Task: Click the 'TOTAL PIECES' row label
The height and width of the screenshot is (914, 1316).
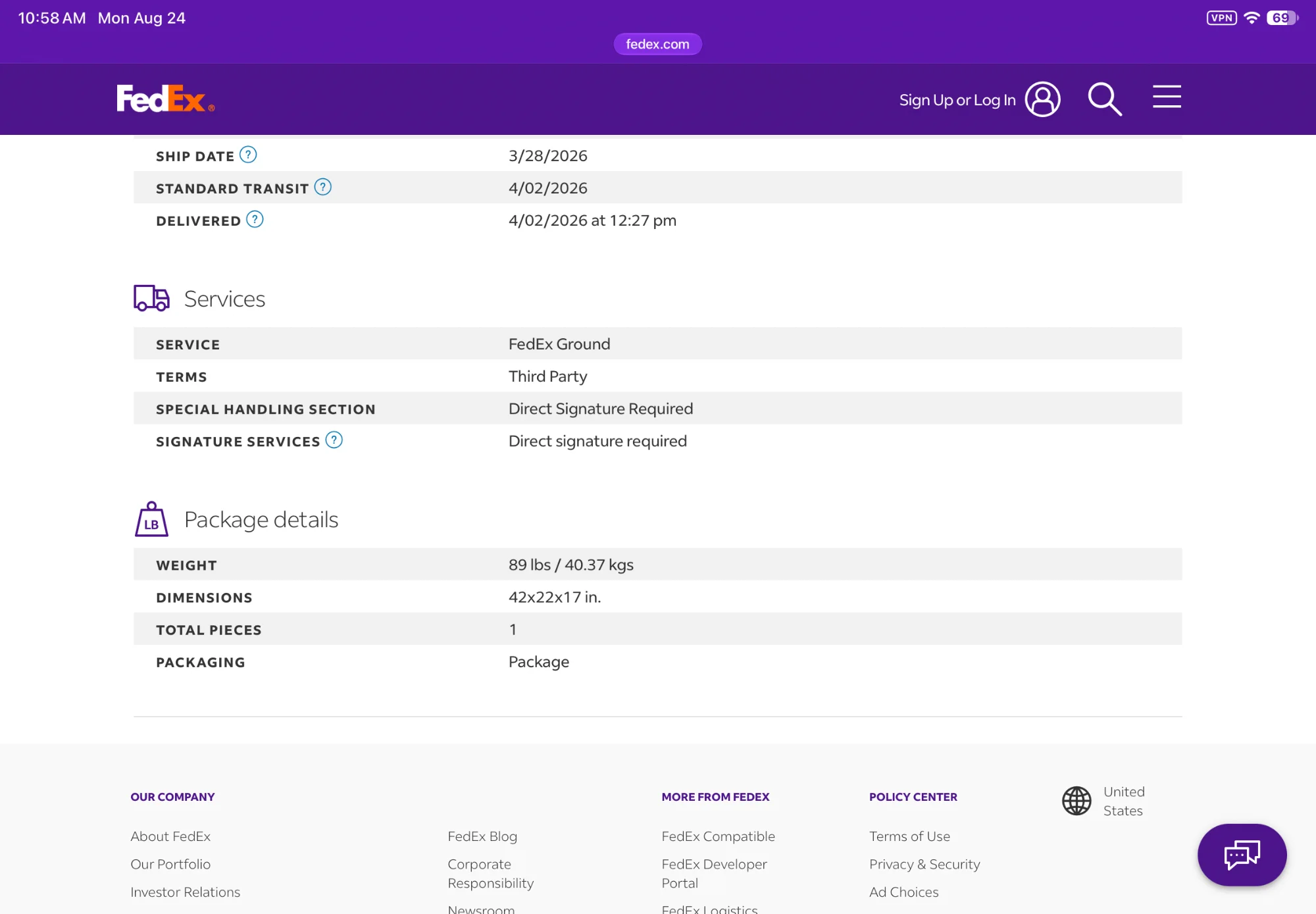Action: [x=209, y=630]
